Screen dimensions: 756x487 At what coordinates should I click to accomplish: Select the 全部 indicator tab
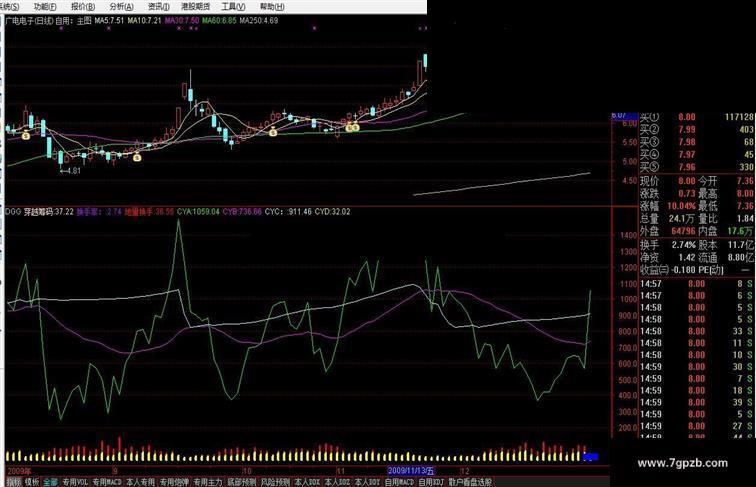pyautogui.click(x=50, y=482)
